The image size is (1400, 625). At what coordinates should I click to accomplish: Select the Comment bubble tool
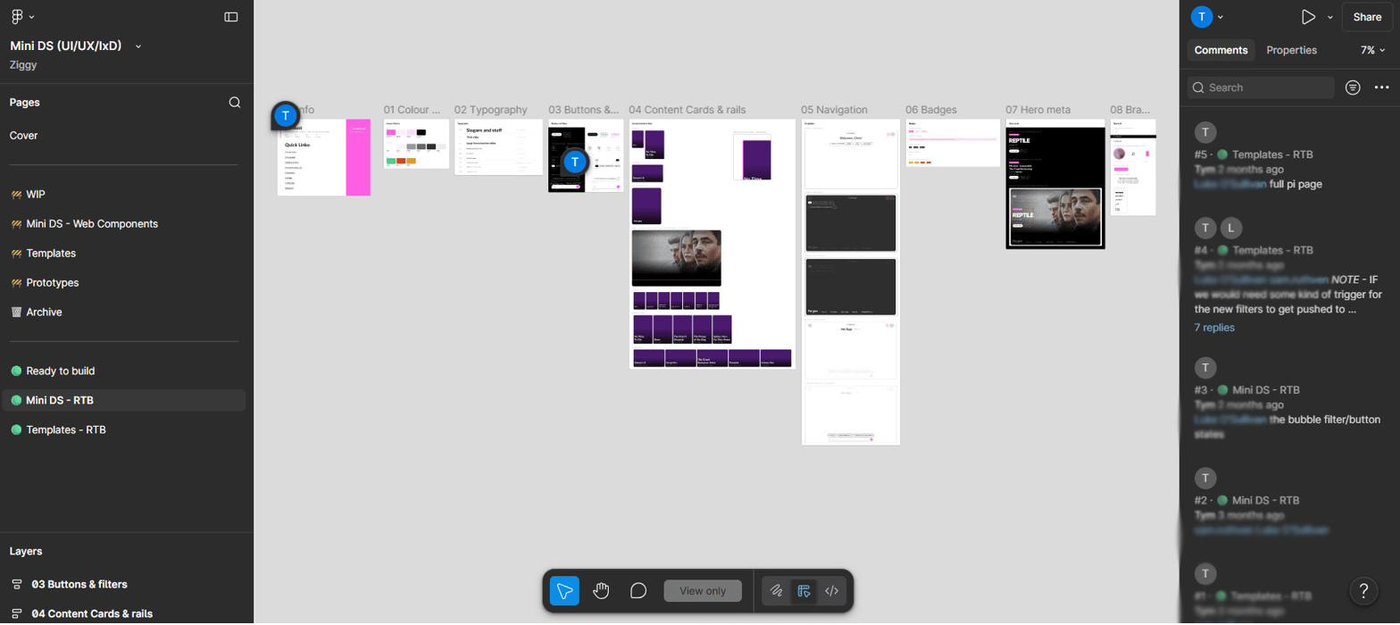(638, 591)
